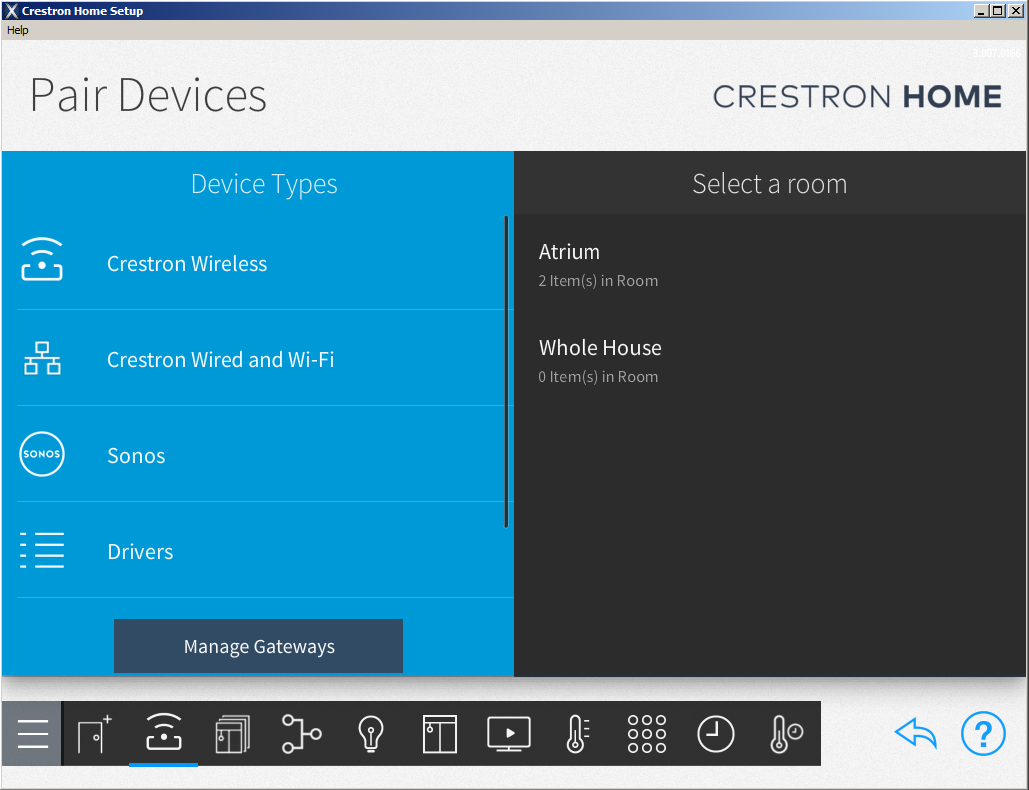Open scheduling via the clock icon

[x=715, y=733]
